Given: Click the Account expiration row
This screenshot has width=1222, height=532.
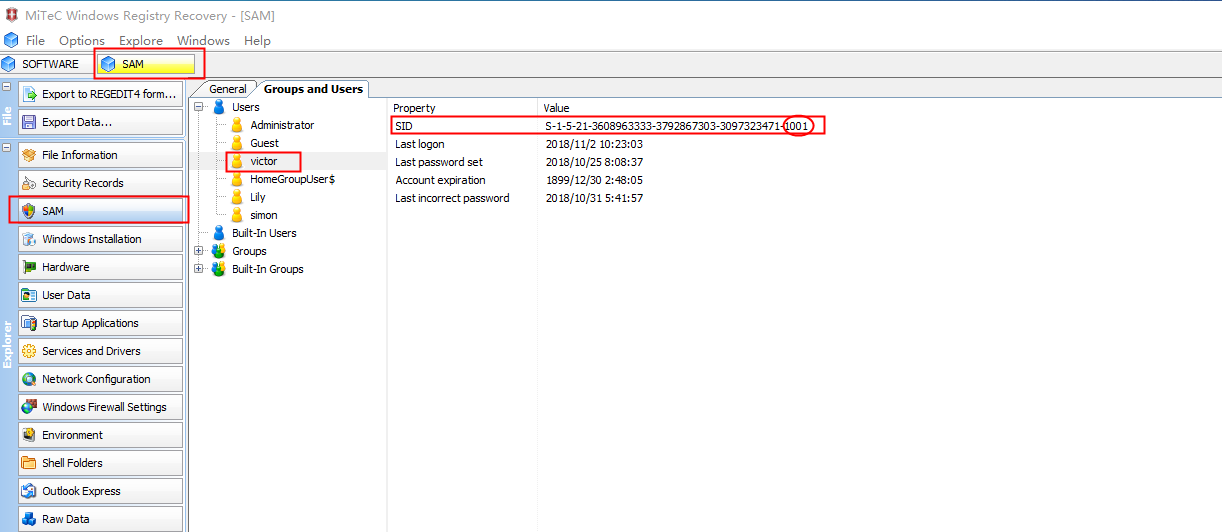Looking at the screenshot, I should tap(804, 180).
